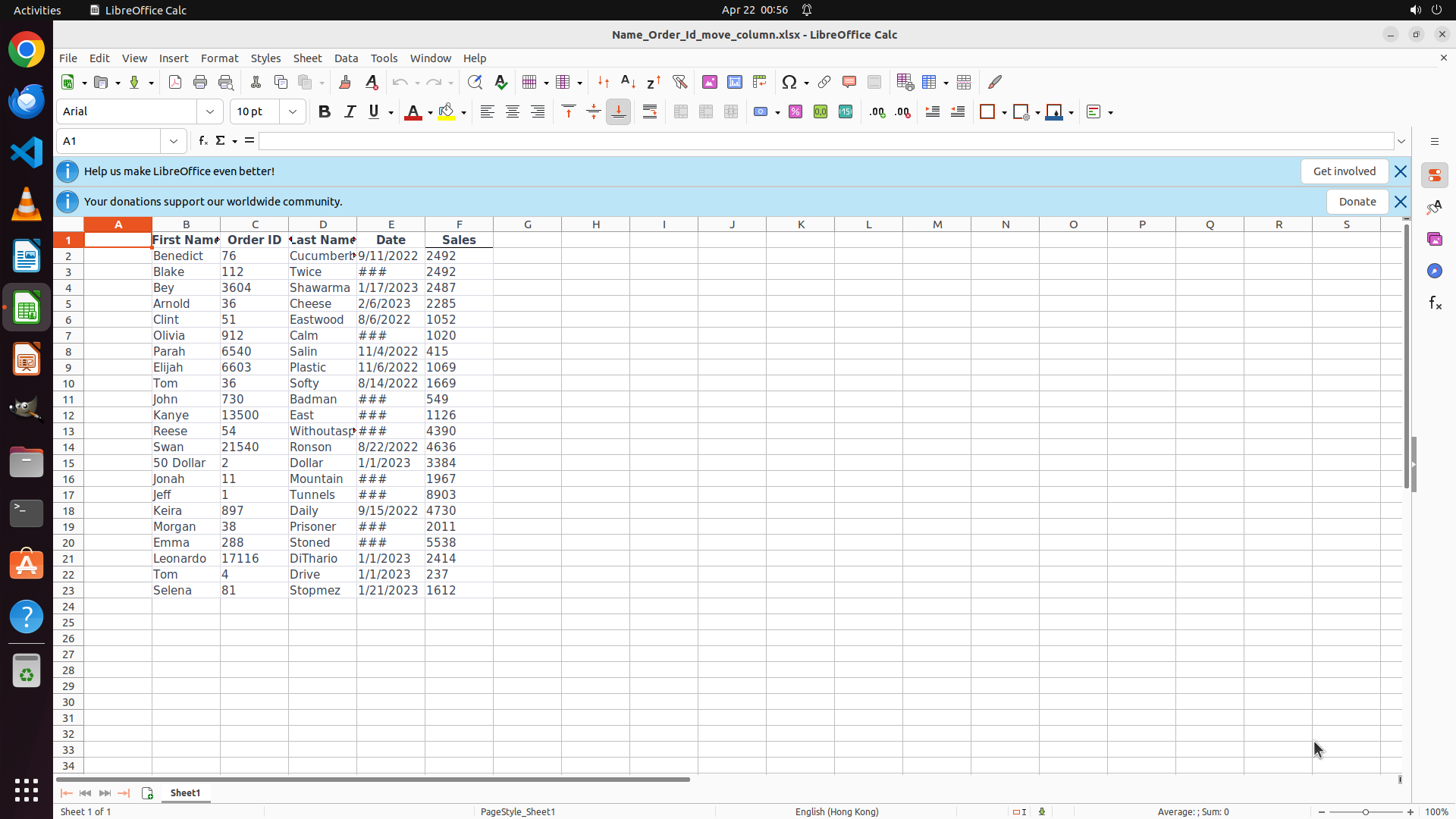Toggle Wrap Text for cells
This screenshot has height=819, width=1456.
[650, 111]
